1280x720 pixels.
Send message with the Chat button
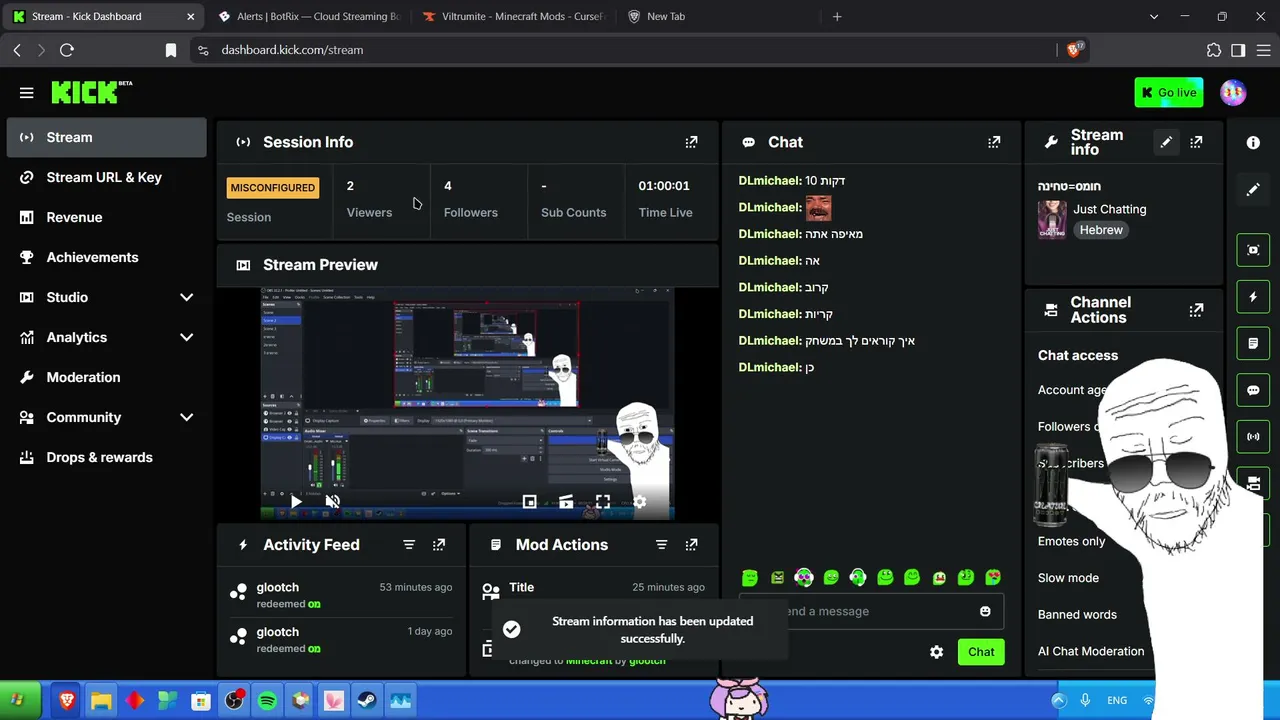[x=981, y=652]
